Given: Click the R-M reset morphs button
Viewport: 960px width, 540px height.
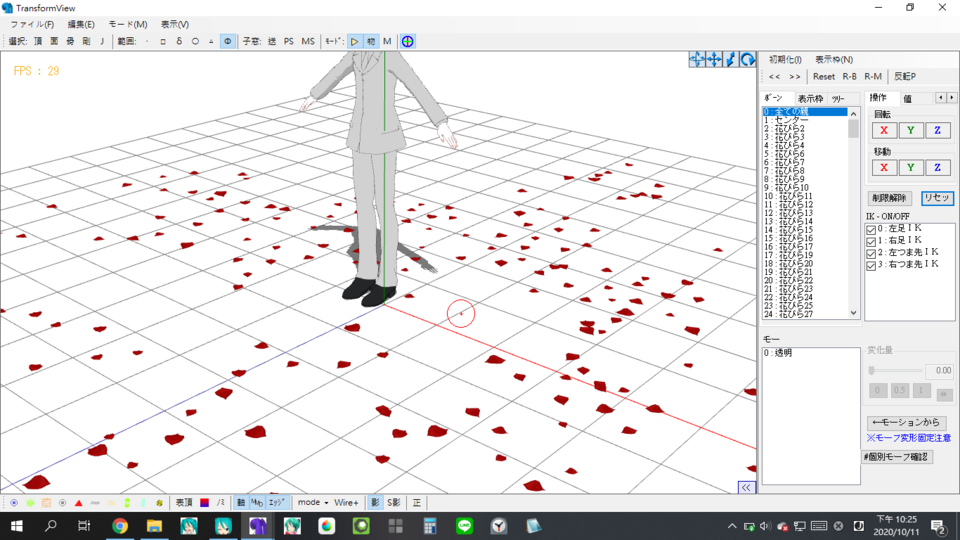Looking at the screenshot, I should [x=872, y=77].
